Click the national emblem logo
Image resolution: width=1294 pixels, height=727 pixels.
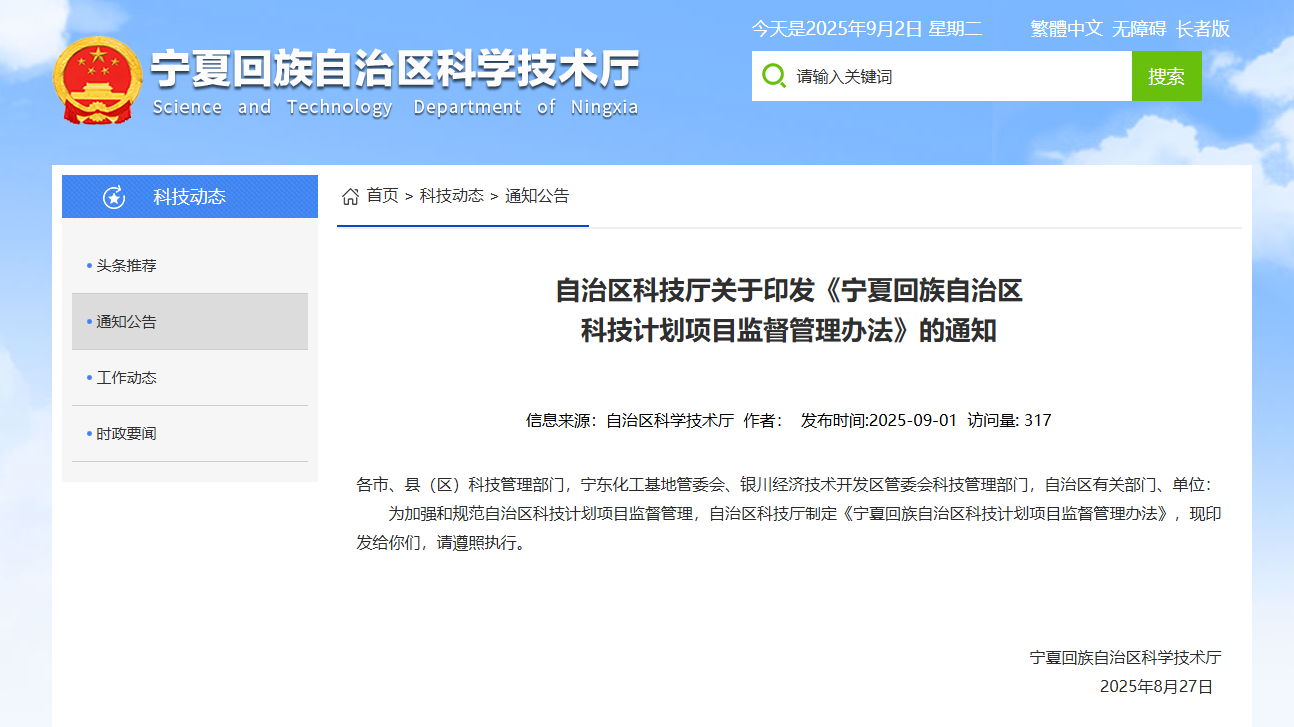point(97,80)
